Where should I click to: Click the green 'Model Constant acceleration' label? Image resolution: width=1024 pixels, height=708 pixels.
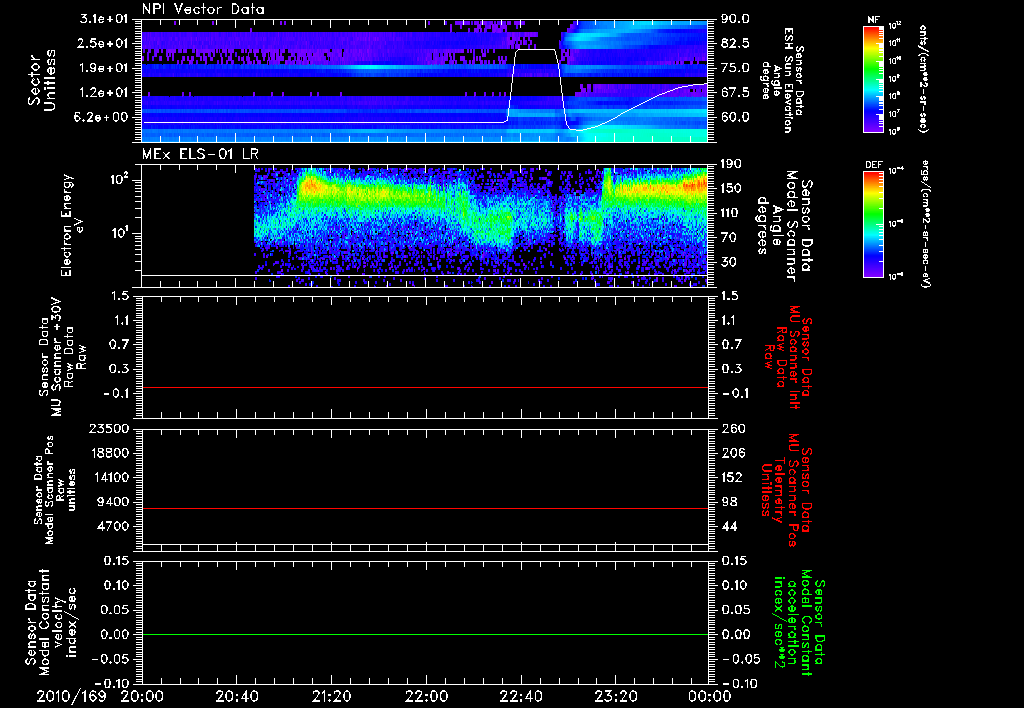coord(799,624)
